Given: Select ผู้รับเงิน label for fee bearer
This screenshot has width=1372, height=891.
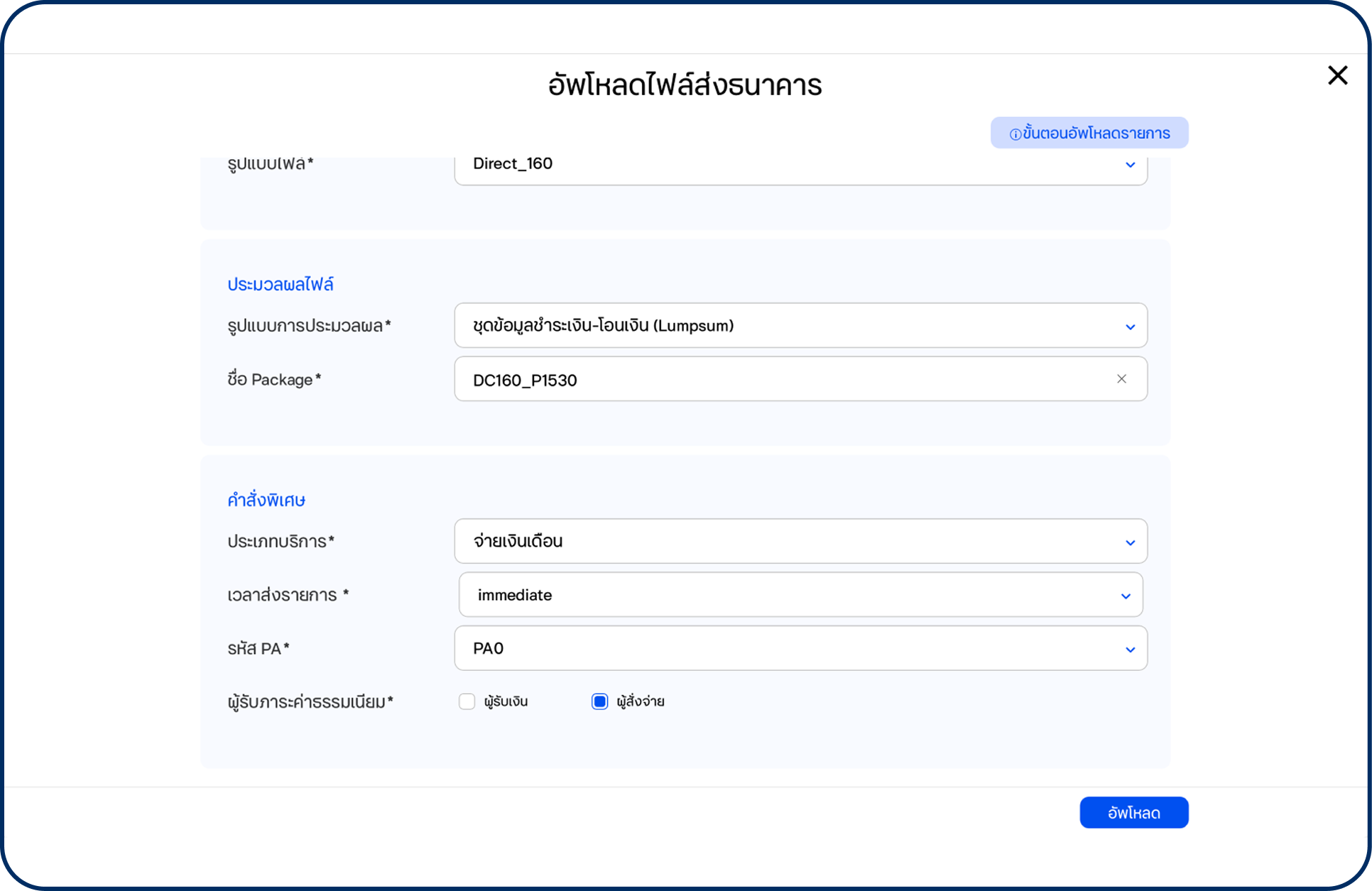Looking at the screenshot, I should tap(506, 701).
